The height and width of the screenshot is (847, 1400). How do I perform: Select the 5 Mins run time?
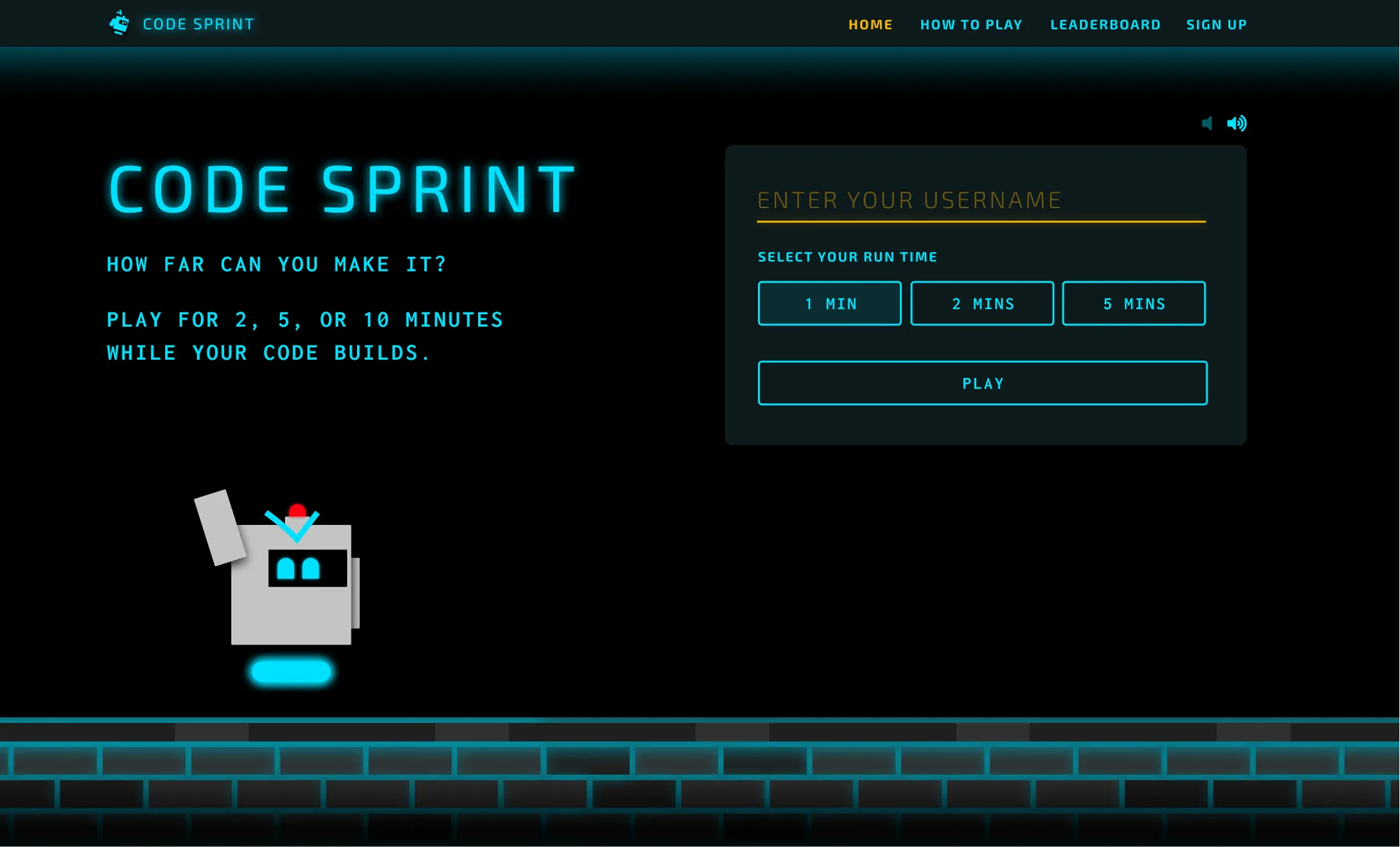1134,303
